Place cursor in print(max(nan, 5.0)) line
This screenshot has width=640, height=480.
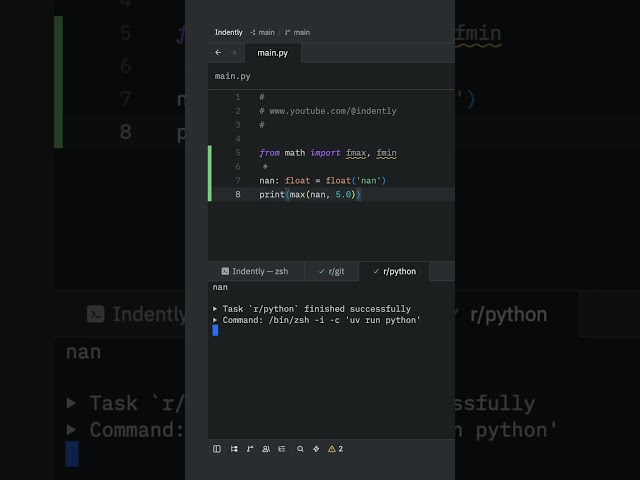tap(310, 194)
